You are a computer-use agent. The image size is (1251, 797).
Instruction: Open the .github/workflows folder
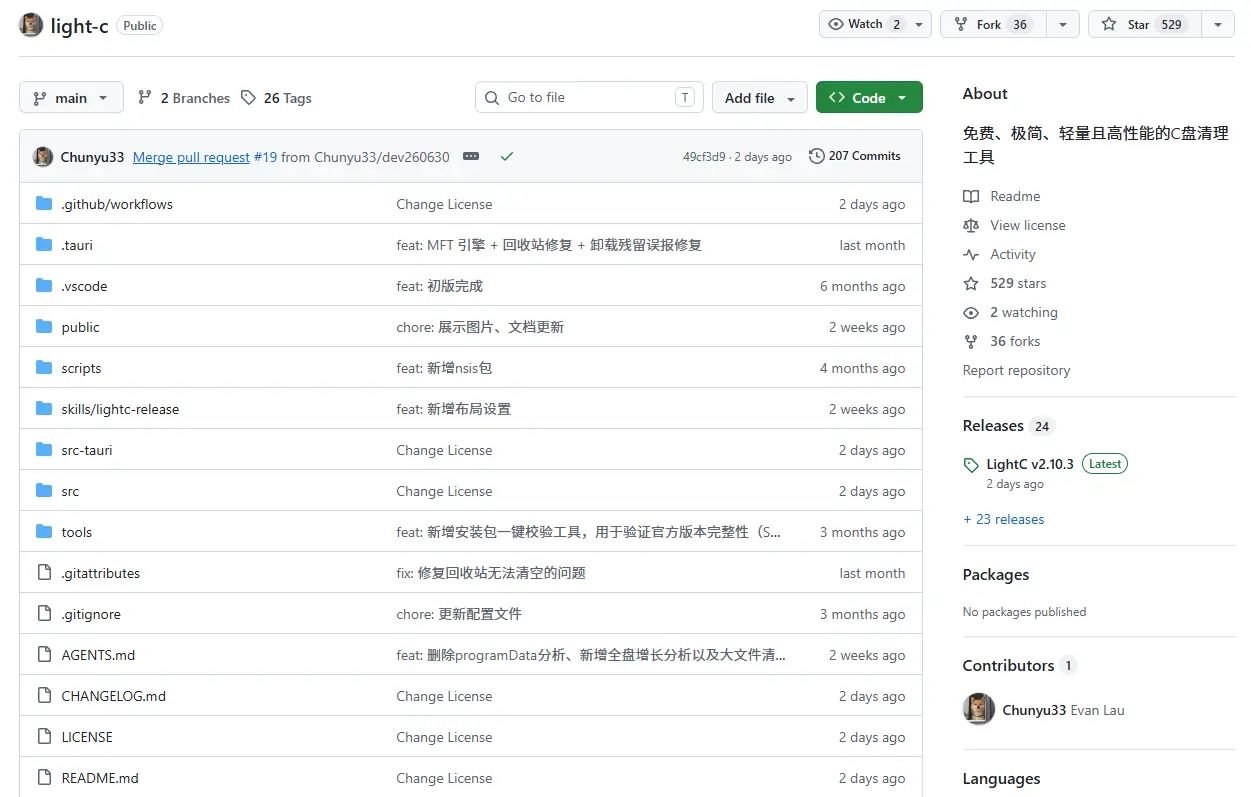point(117,204)
